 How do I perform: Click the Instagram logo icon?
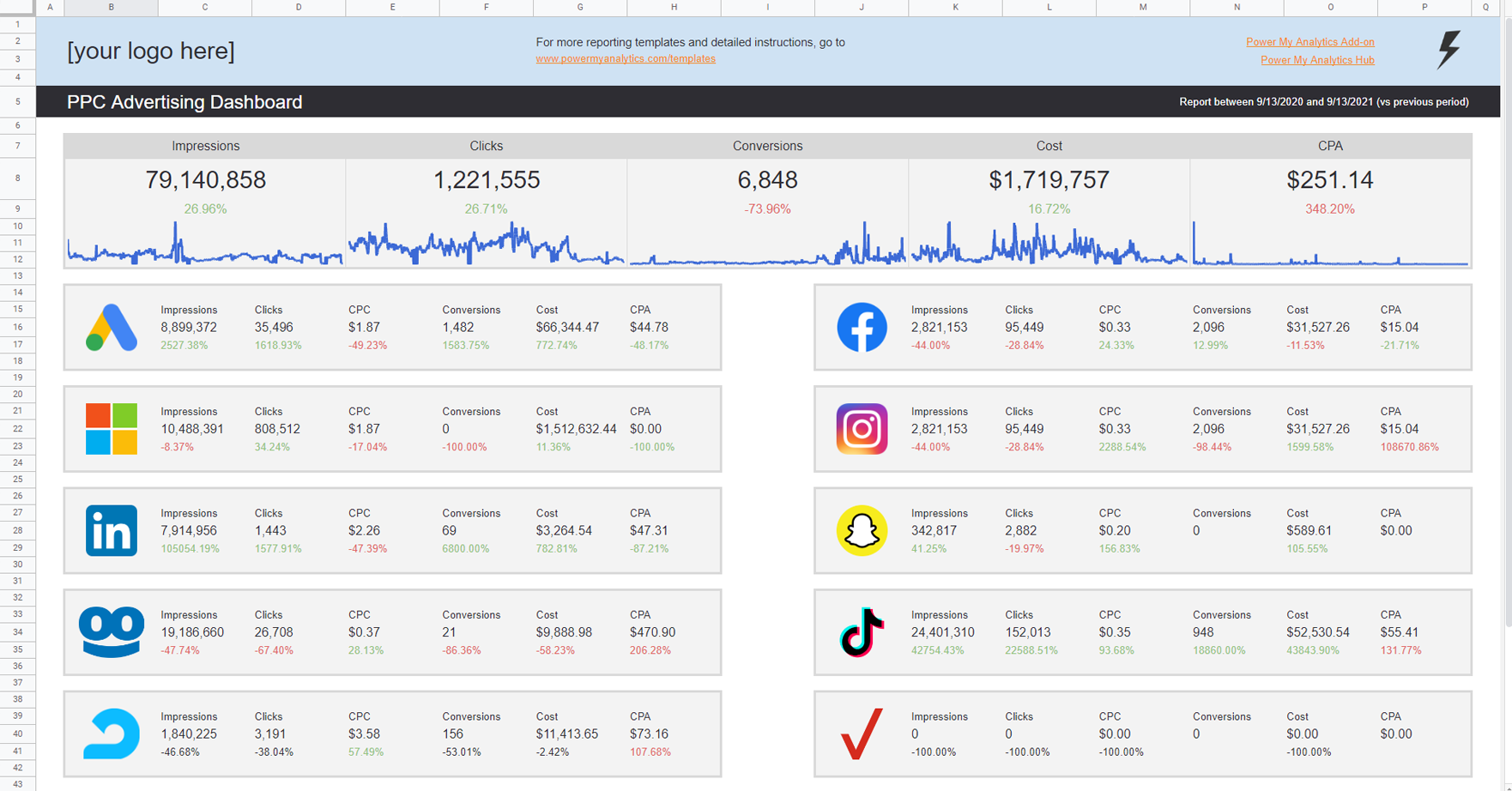tap(862, 429)
